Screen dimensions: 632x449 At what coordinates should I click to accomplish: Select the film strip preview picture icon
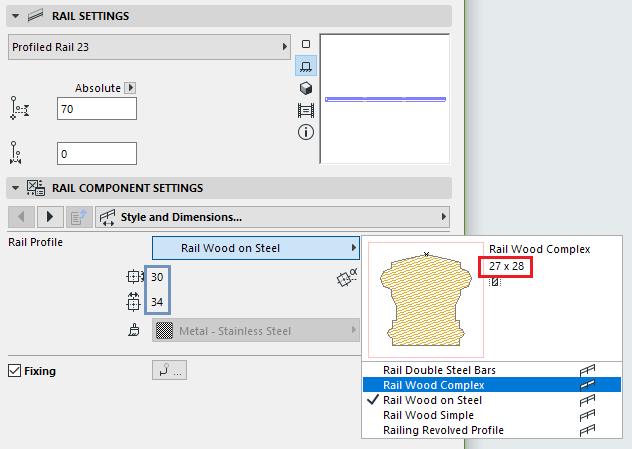[x=306, y=110]
